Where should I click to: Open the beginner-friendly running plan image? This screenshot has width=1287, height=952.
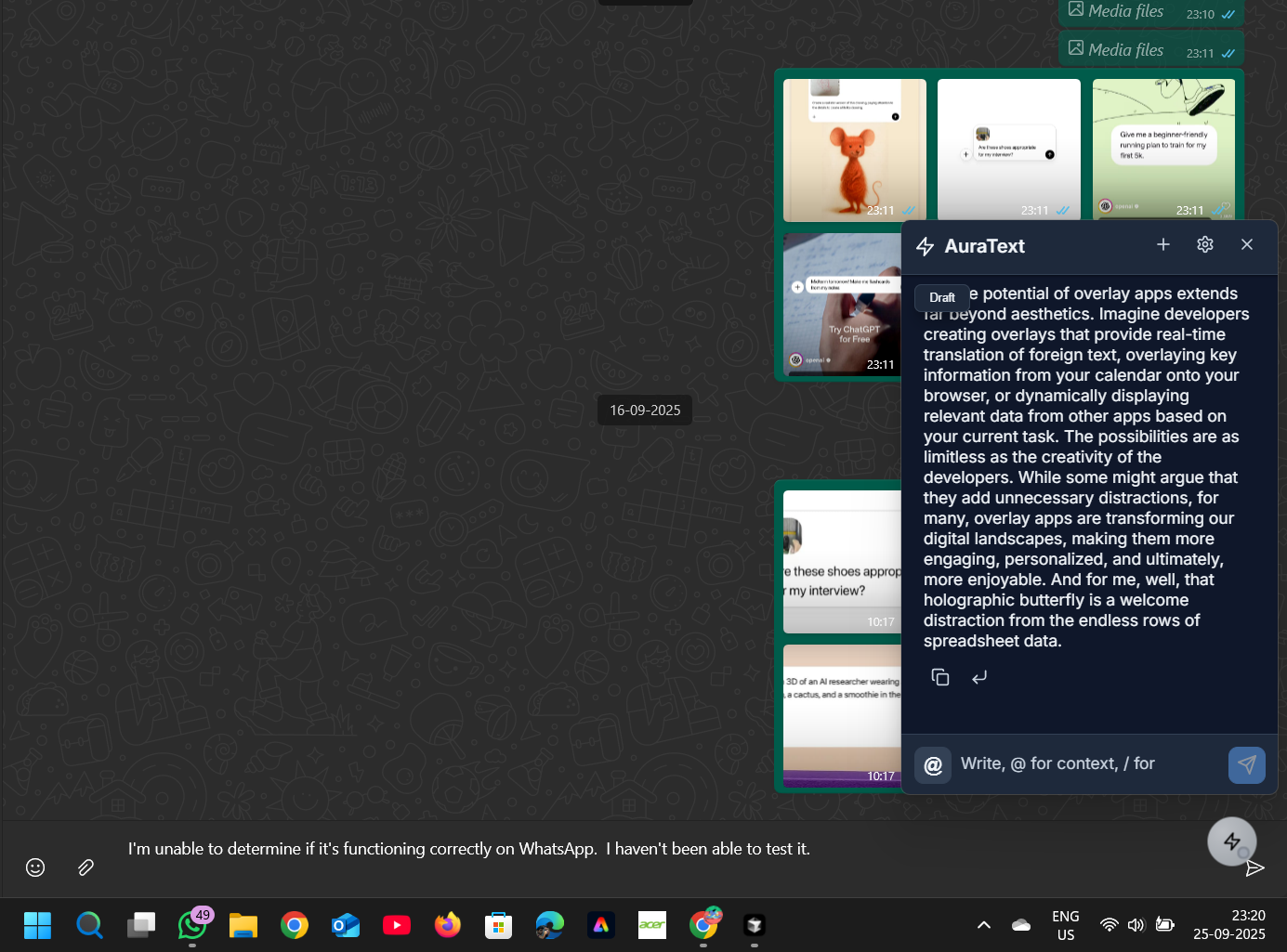coord(1163,149)
